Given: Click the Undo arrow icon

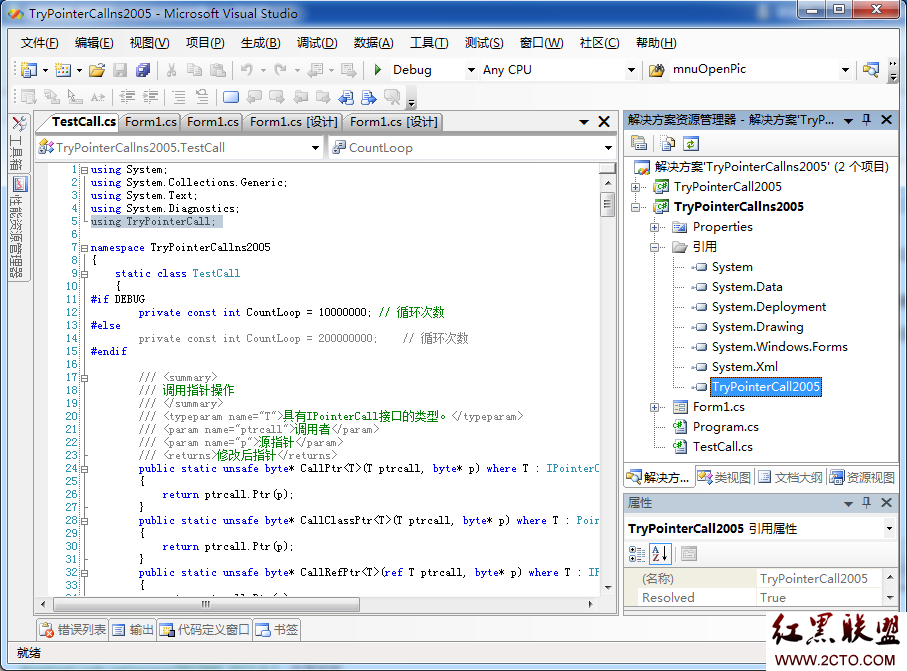Looking at the screenshot, I should click(247, 70).
